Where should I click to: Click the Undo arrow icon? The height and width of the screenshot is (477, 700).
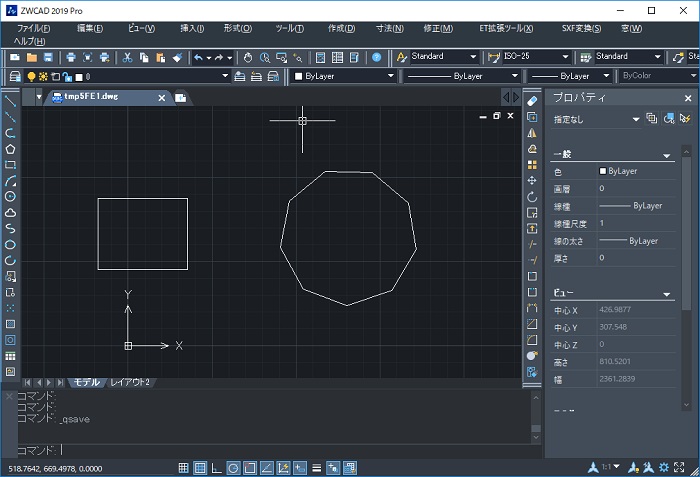199,57
